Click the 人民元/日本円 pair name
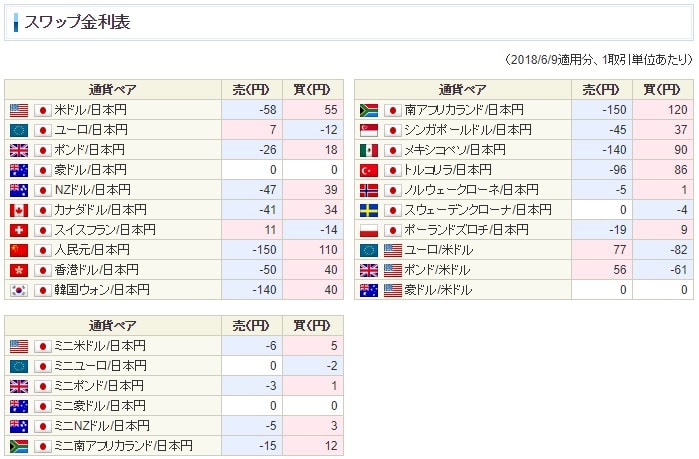The height and width of the screenshot is (459, 699). point(92,250)
